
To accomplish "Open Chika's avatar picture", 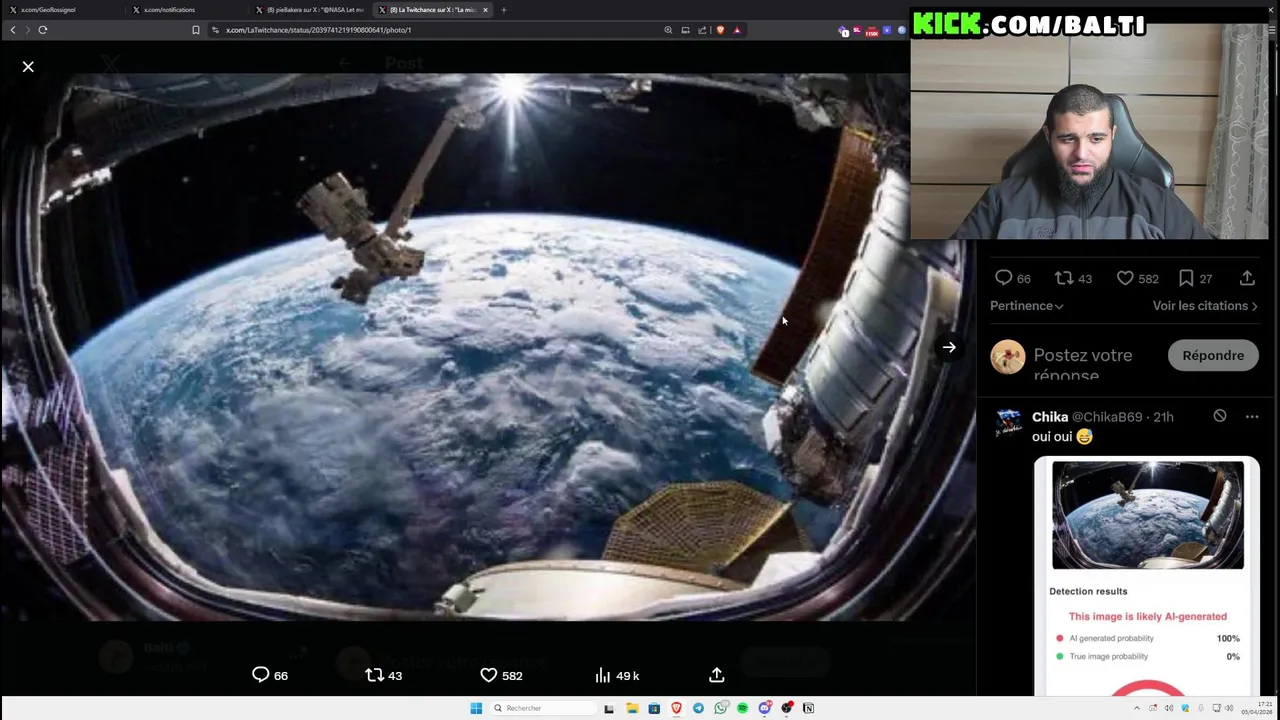I will pyautogui.click(x=1008, y=423).
